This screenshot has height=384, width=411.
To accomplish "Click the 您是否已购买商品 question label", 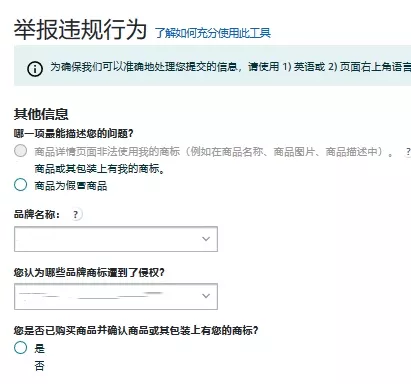I will [136, 330].
